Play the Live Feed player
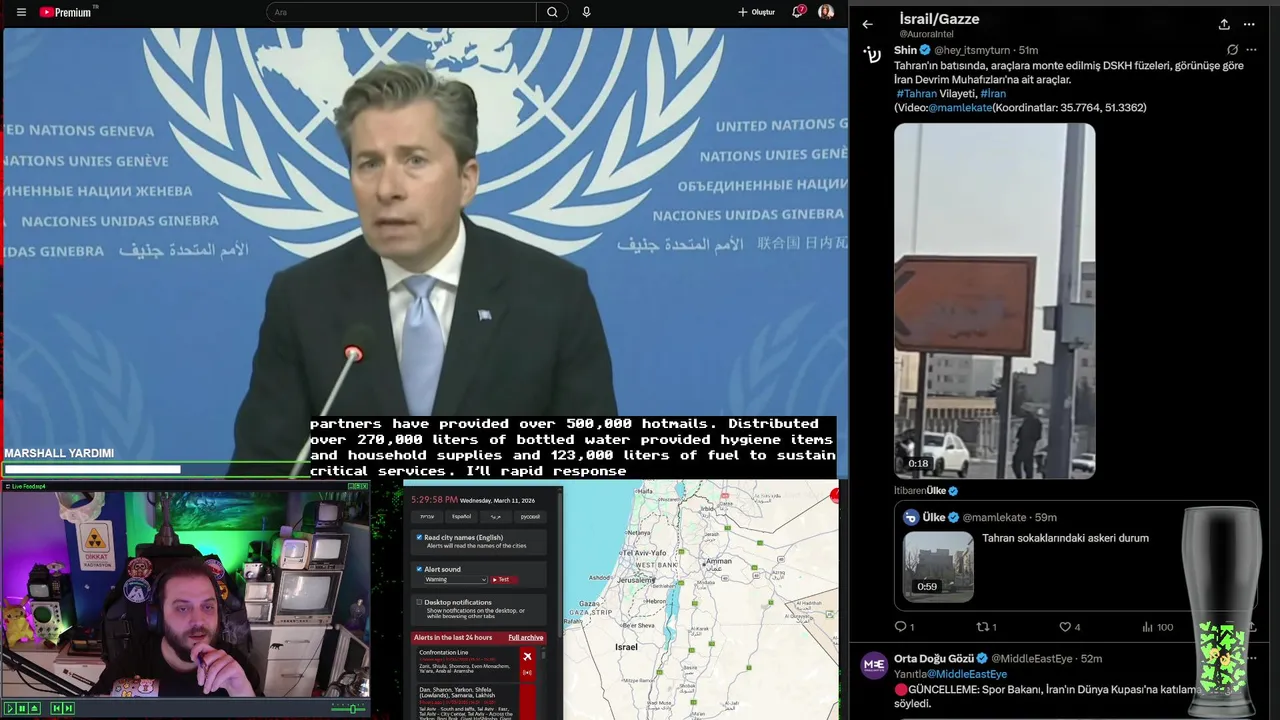The image size is (1280, 720). click(x=9, y=708)
